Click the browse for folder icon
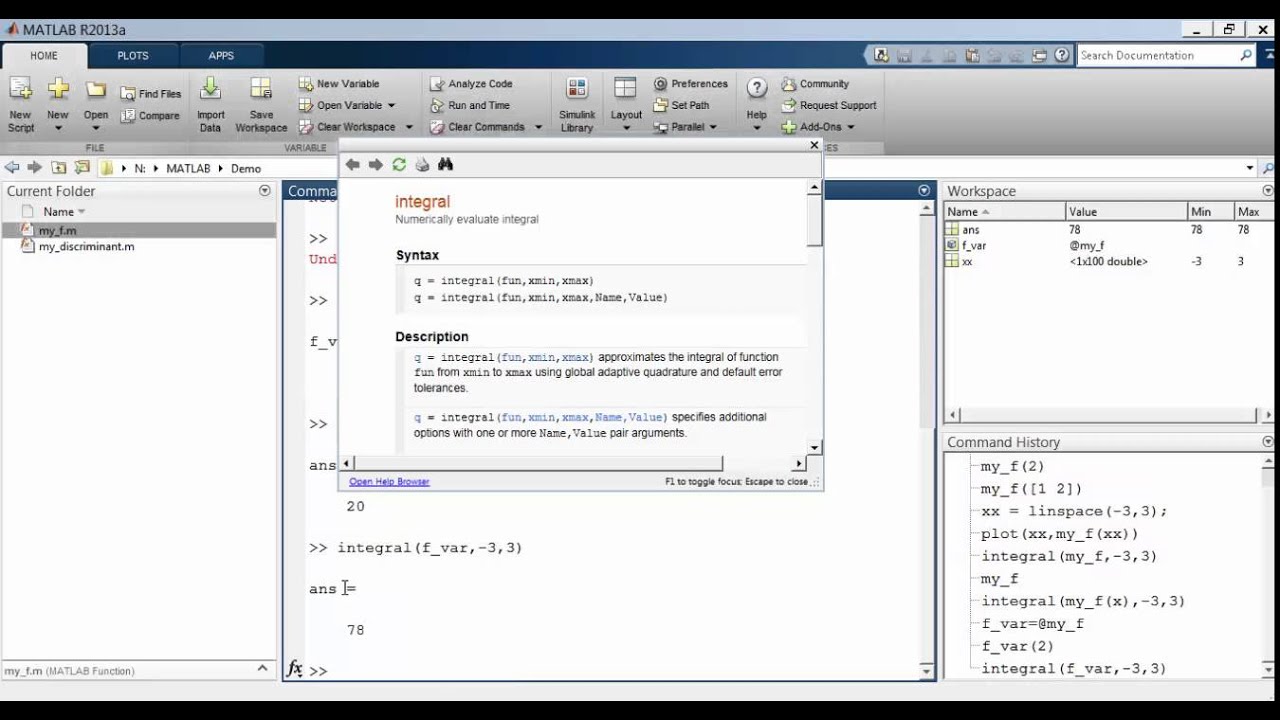1280x720 pixels. (82, 168)
